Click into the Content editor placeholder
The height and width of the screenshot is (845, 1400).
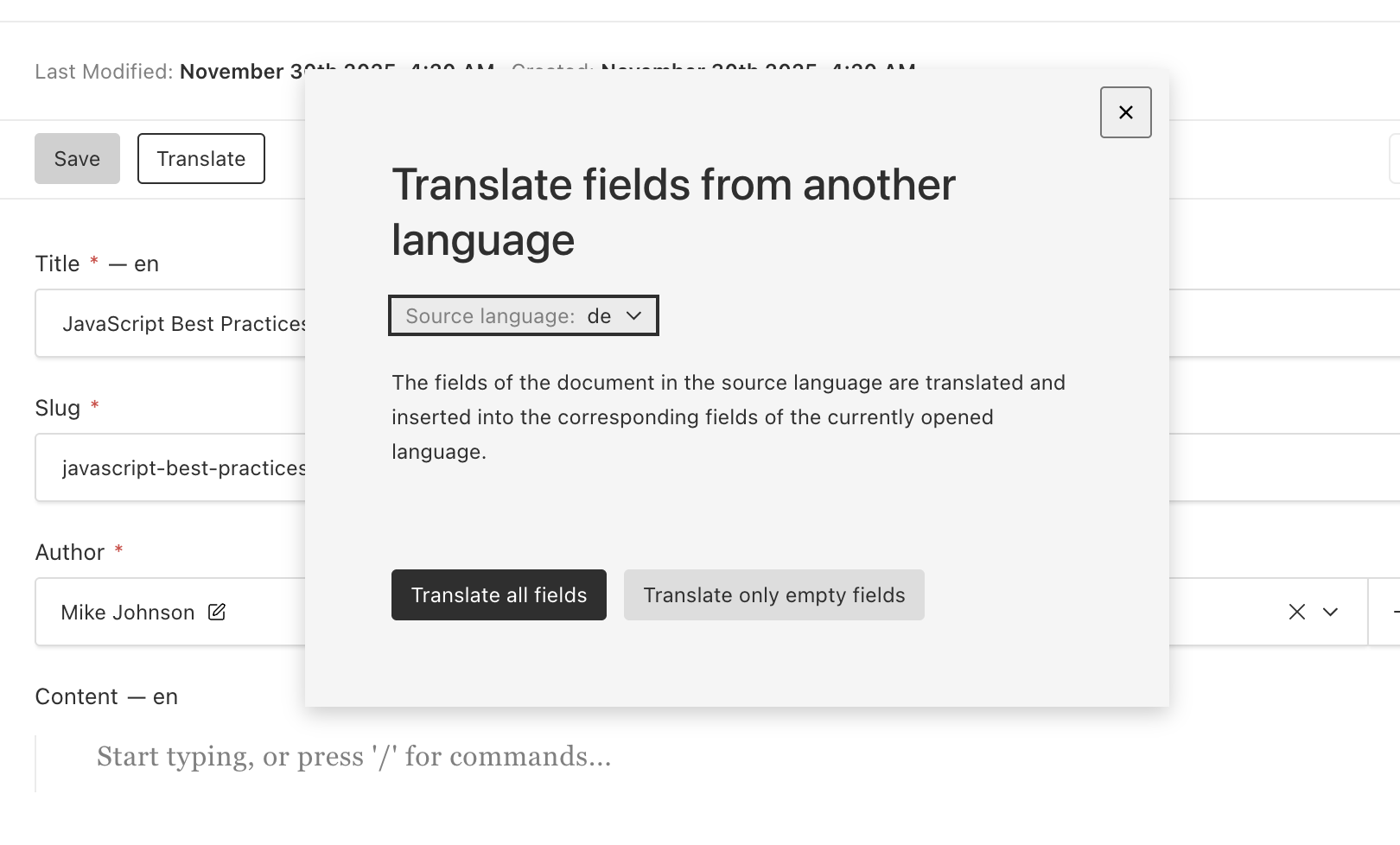pos(353,757)
